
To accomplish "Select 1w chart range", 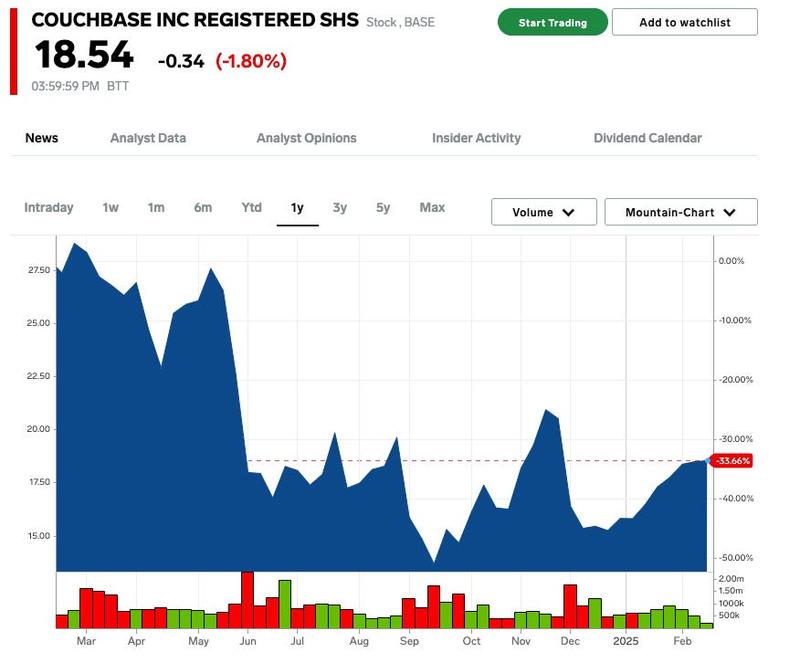I will (110, 208).
